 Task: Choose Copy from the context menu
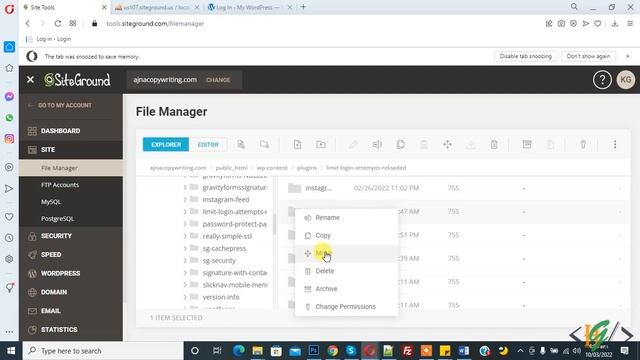tap(346, 236)
